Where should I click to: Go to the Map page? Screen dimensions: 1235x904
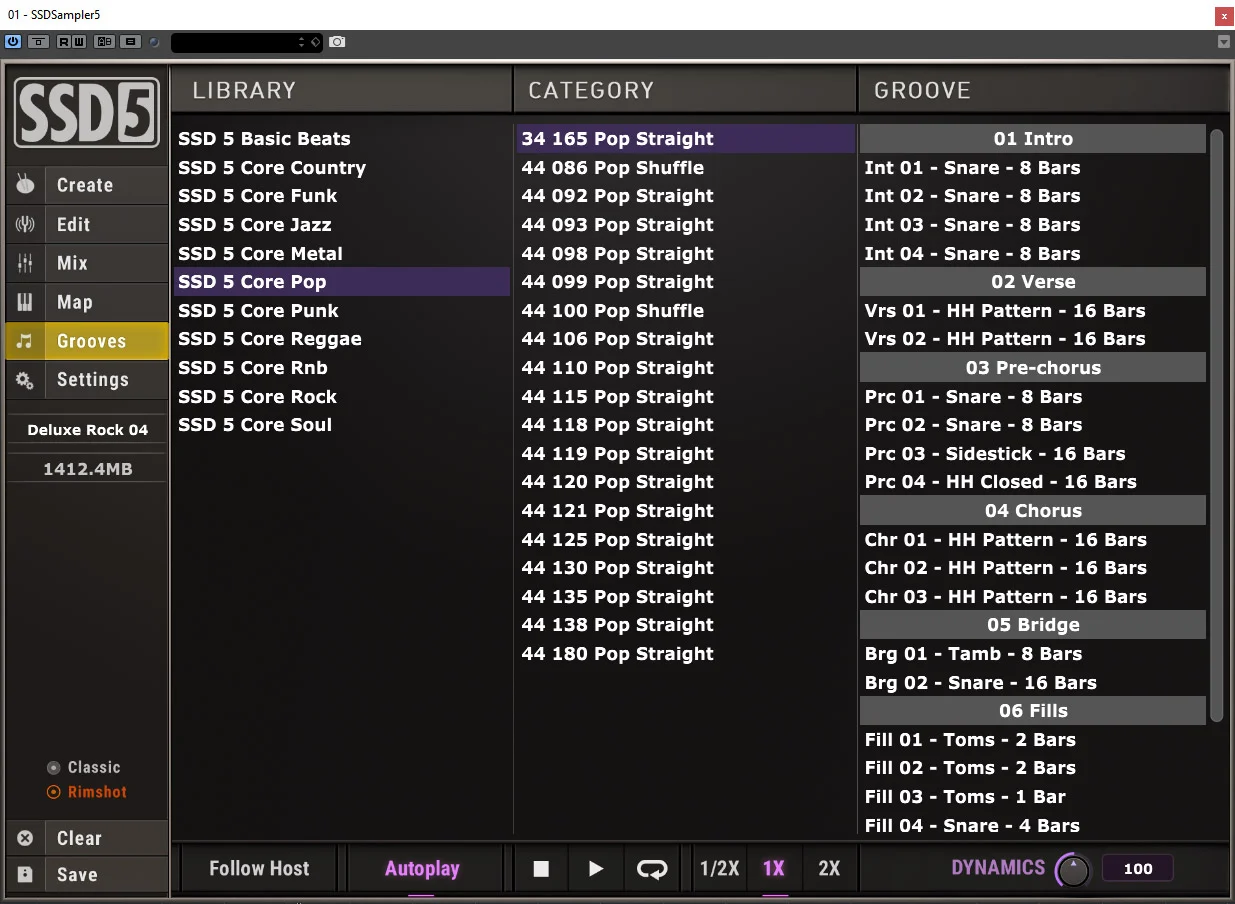(87, 302)
